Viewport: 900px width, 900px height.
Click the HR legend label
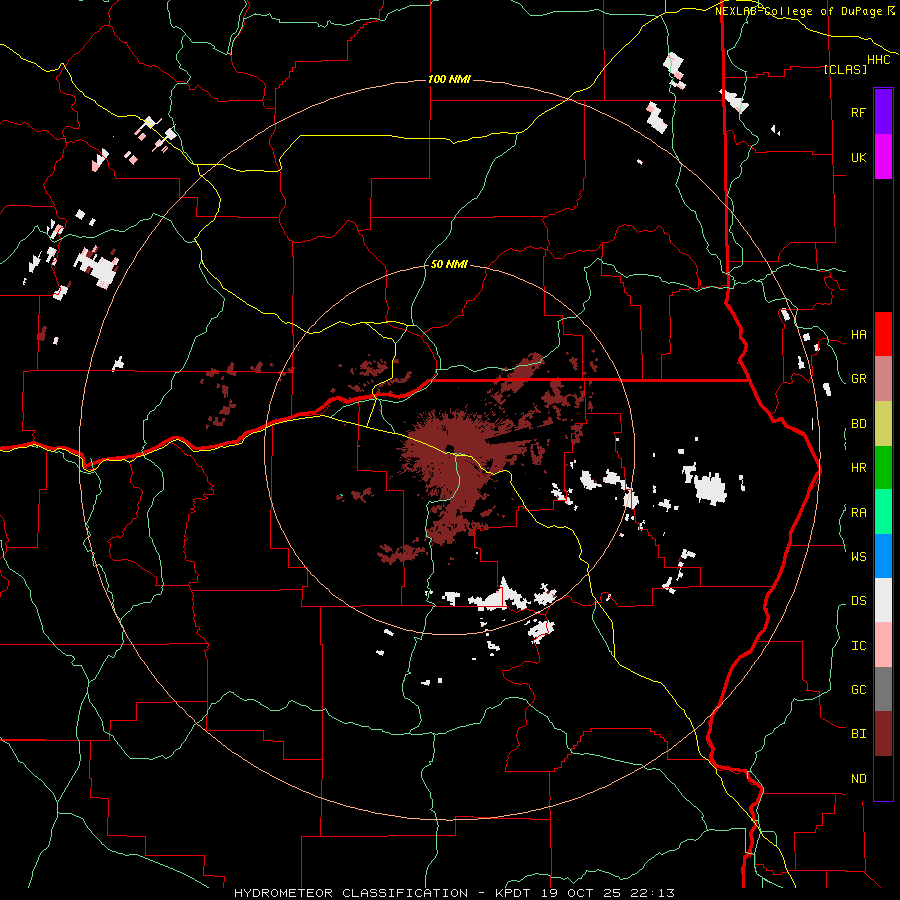(858, 468)
